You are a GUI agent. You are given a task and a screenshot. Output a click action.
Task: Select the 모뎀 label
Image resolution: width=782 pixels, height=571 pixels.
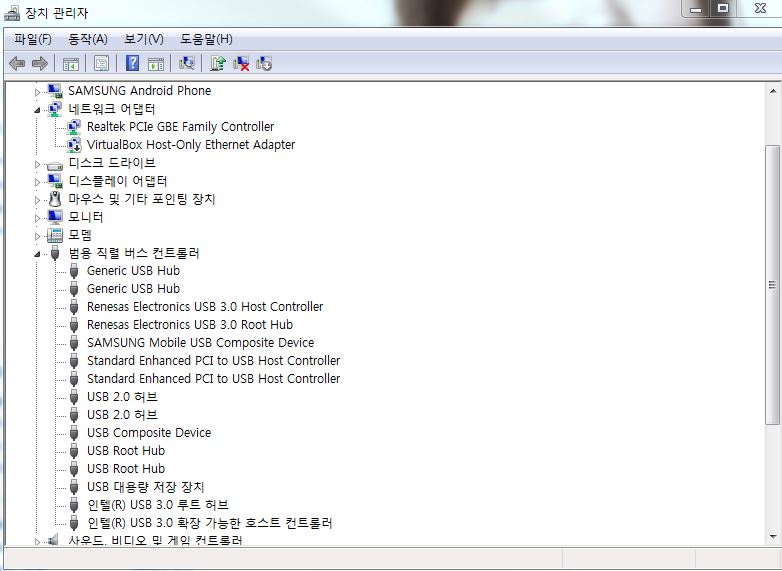coord(80,235)
